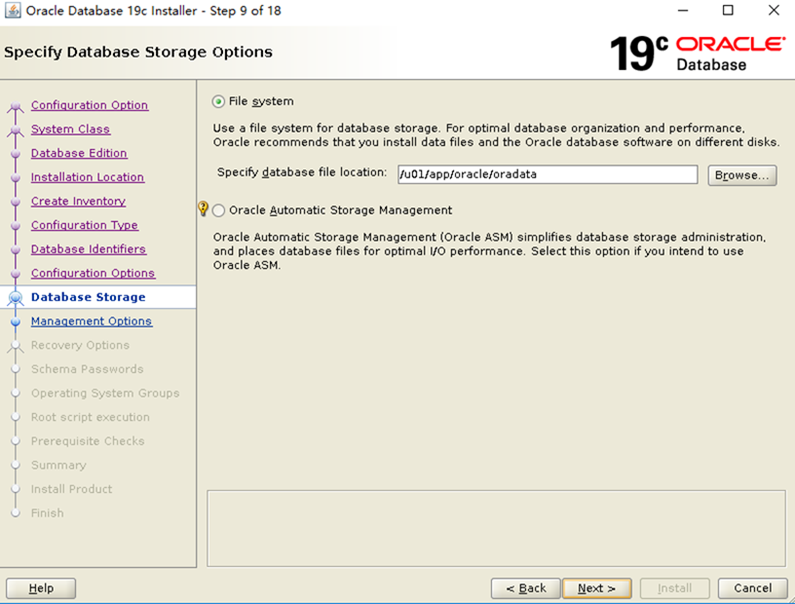The width and height of the screenshot is (795, 604).
Task: Go to the System Class step
Action: (70, 129)
